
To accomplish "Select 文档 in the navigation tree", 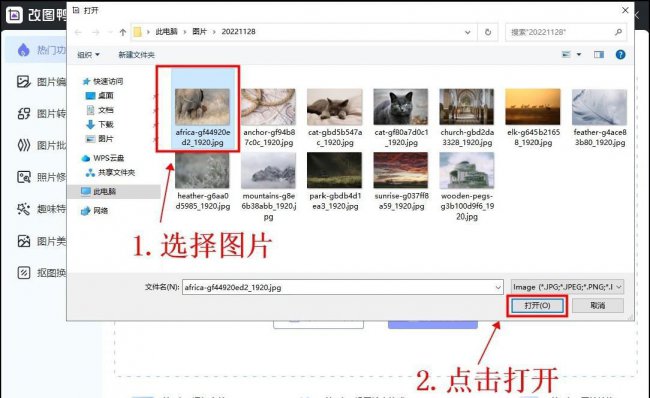I will 106,110.
